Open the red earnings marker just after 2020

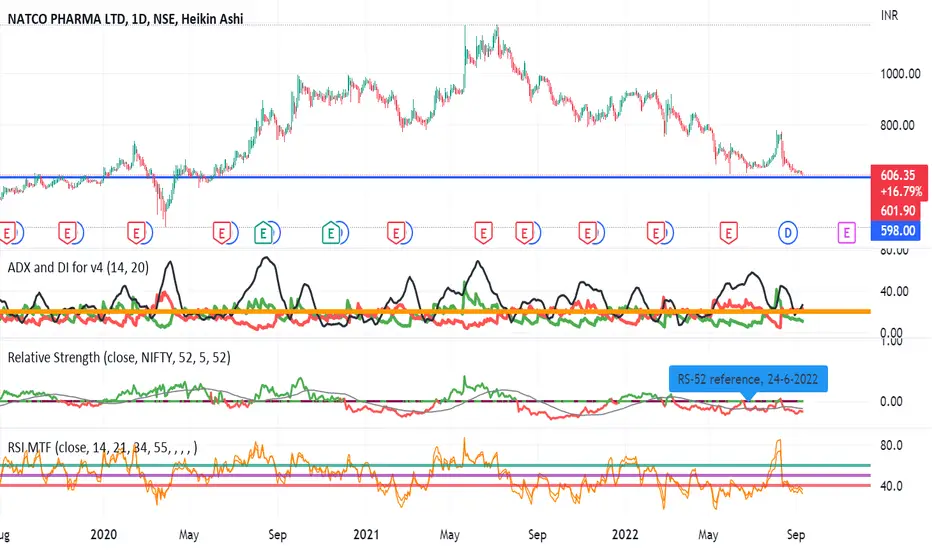(x=136, y=232)
